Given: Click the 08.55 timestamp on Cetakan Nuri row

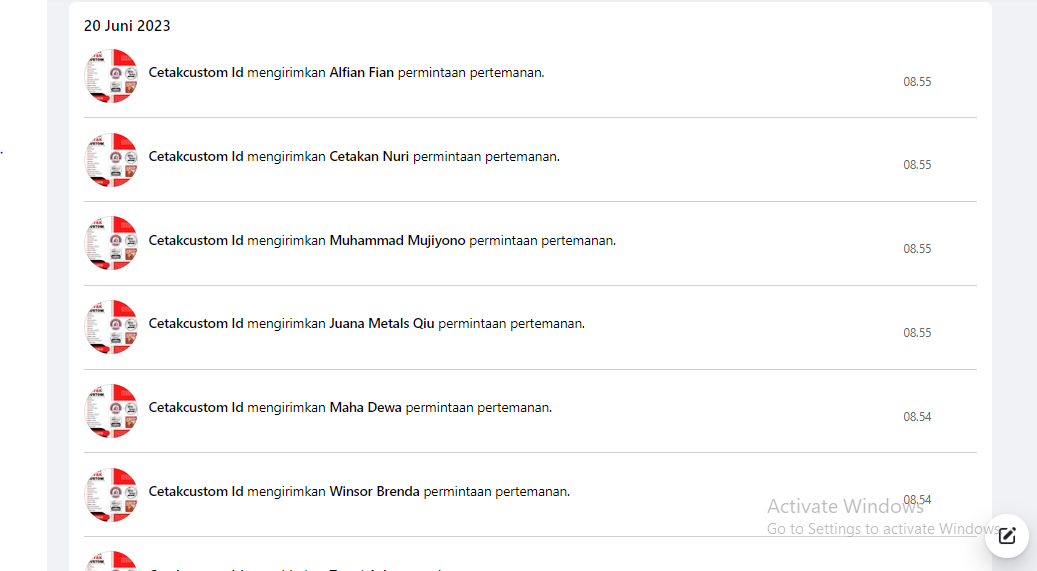Looking at the screenshot, I should [917, 165].
